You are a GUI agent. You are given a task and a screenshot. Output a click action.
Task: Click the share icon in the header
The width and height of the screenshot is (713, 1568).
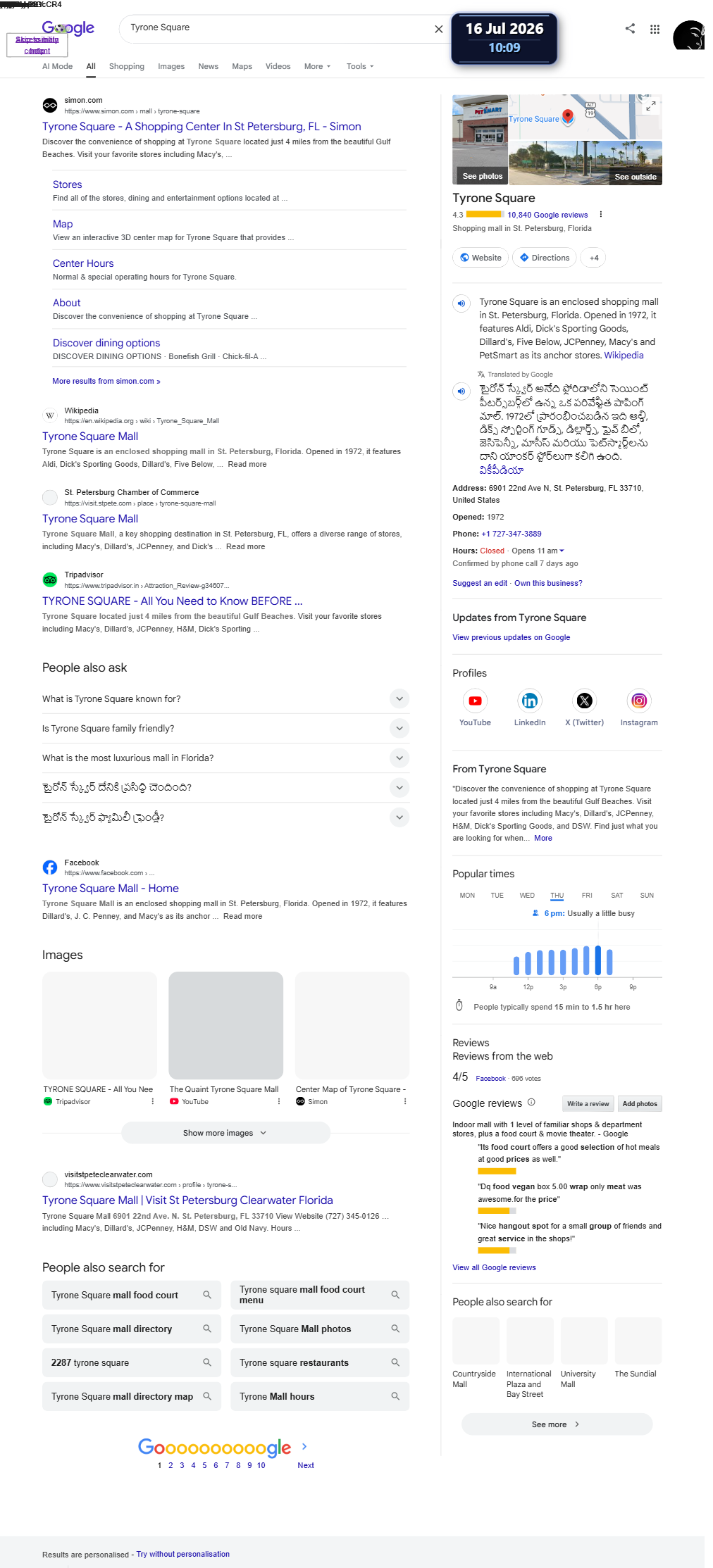630,28
